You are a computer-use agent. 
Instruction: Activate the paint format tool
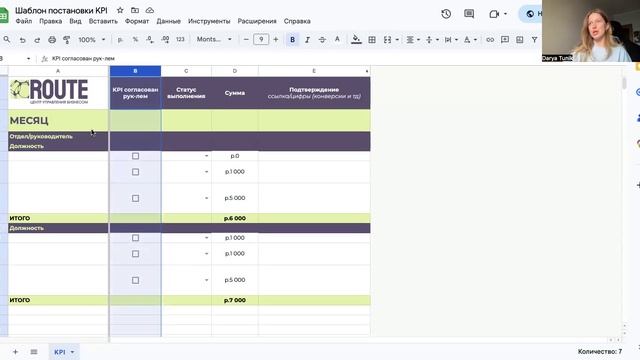coord(67,40)
